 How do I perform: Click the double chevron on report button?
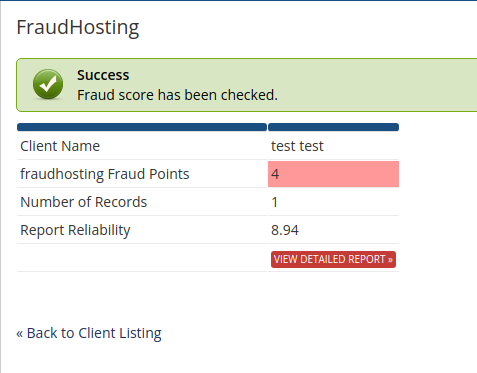coord(390,260)
